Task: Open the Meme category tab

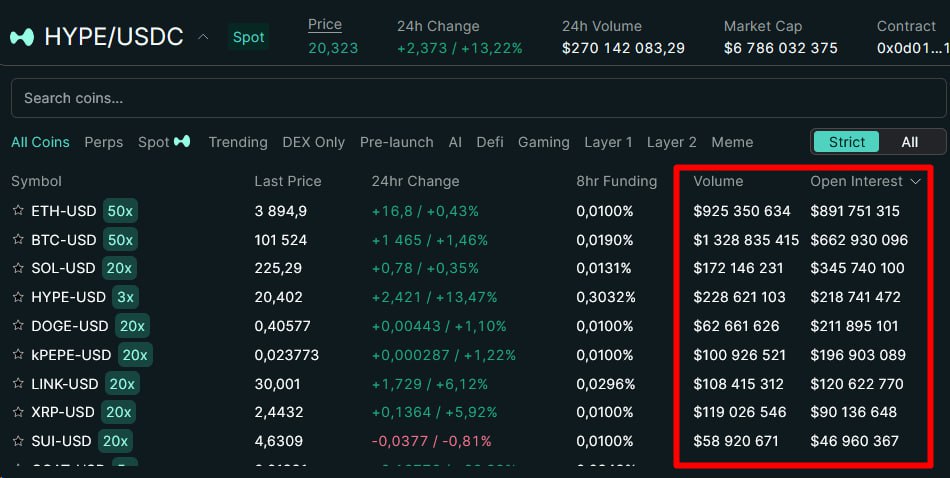Action: click(732, 142)
